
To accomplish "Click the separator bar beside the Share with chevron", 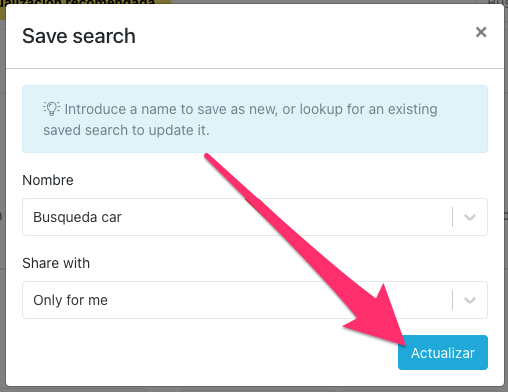I will 452,300.
